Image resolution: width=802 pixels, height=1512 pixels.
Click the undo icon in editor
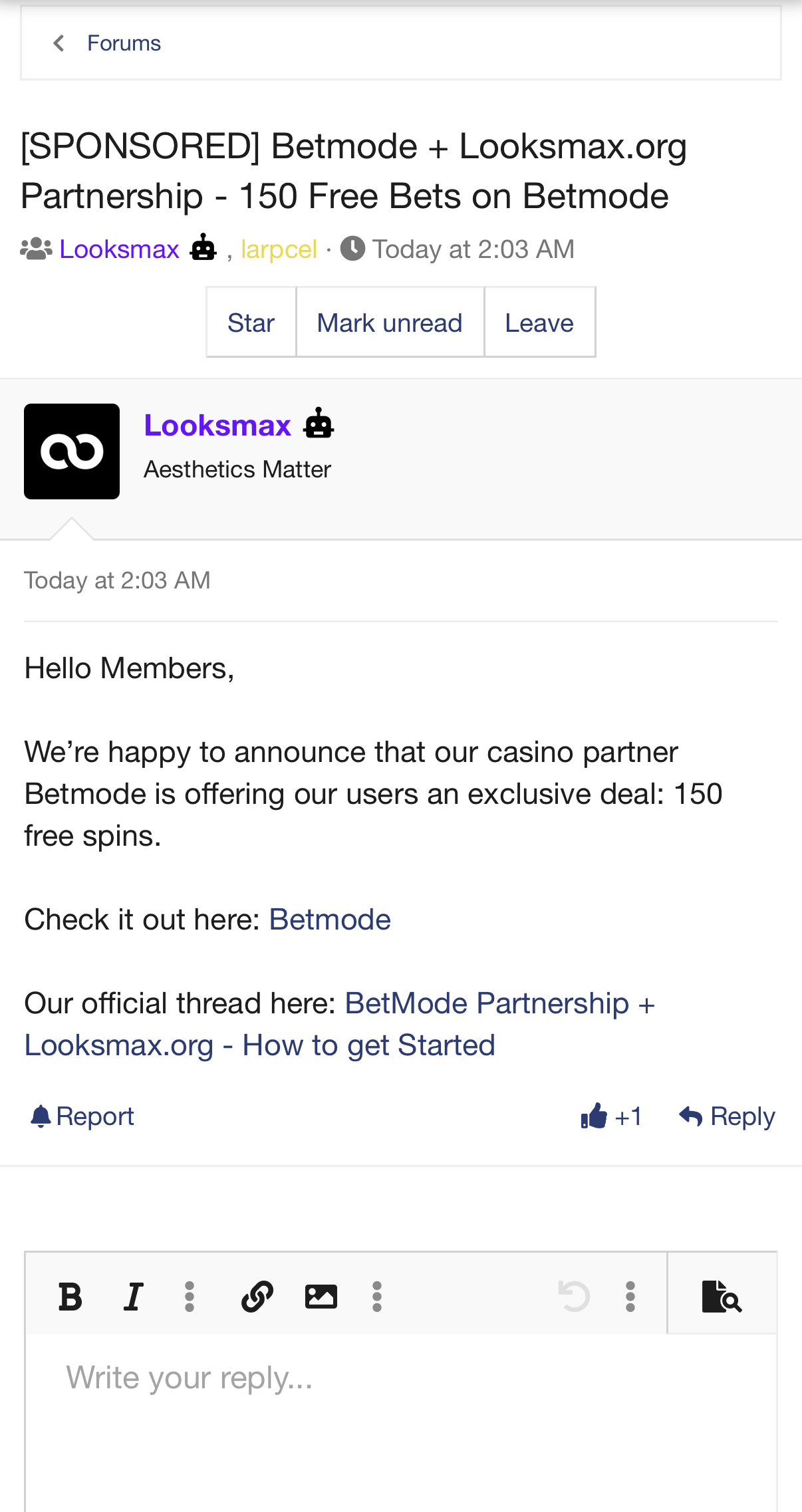574,1296
